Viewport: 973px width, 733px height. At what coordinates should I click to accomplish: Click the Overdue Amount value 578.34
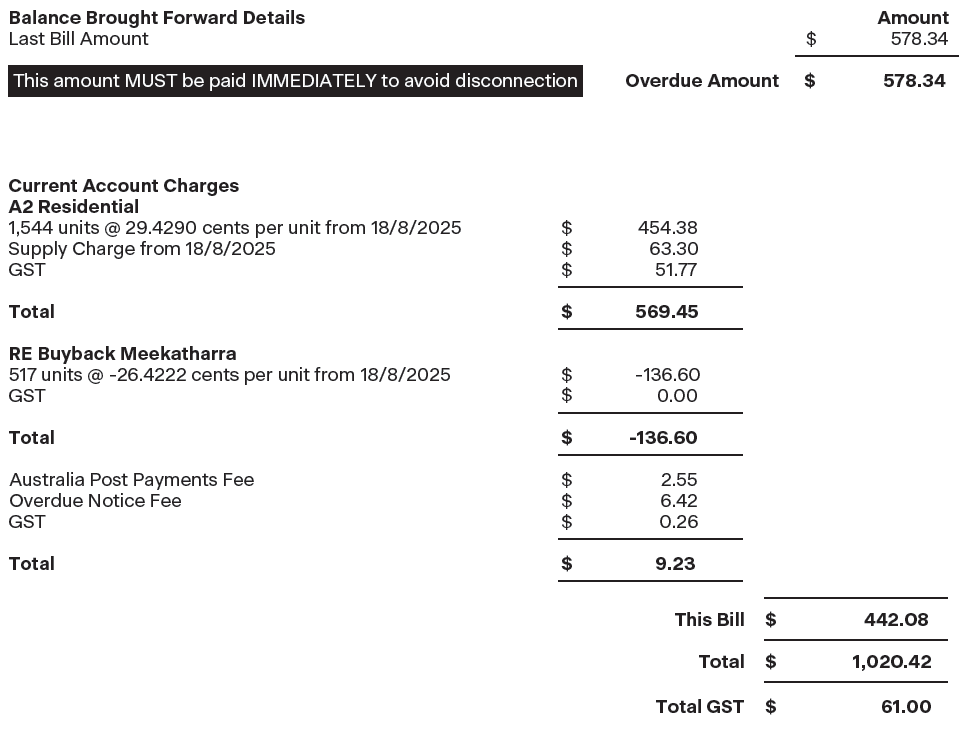913,81
